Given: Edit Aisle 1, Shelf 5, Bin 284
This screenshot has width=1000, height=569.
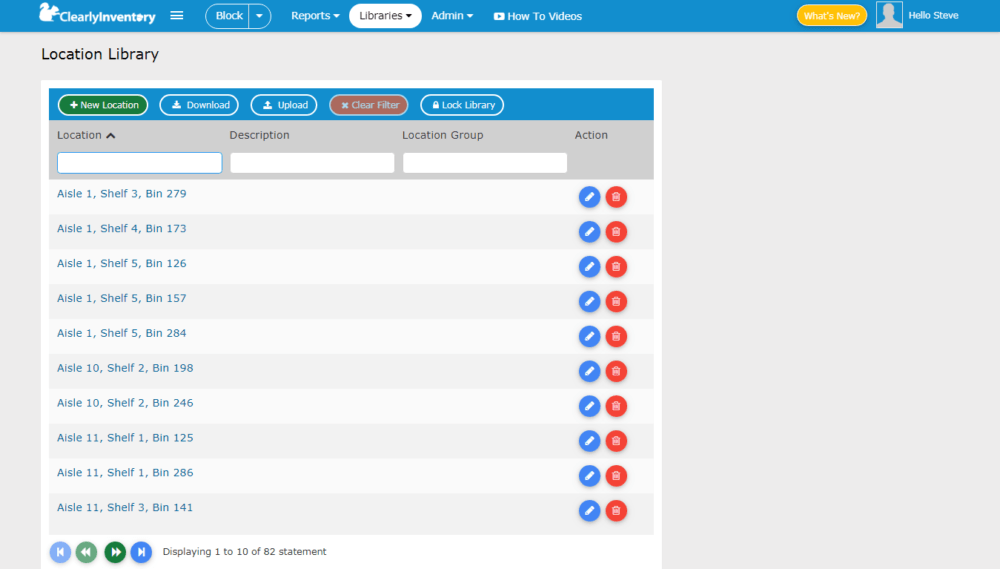Looking at the screenshot, I should point(589,336).
